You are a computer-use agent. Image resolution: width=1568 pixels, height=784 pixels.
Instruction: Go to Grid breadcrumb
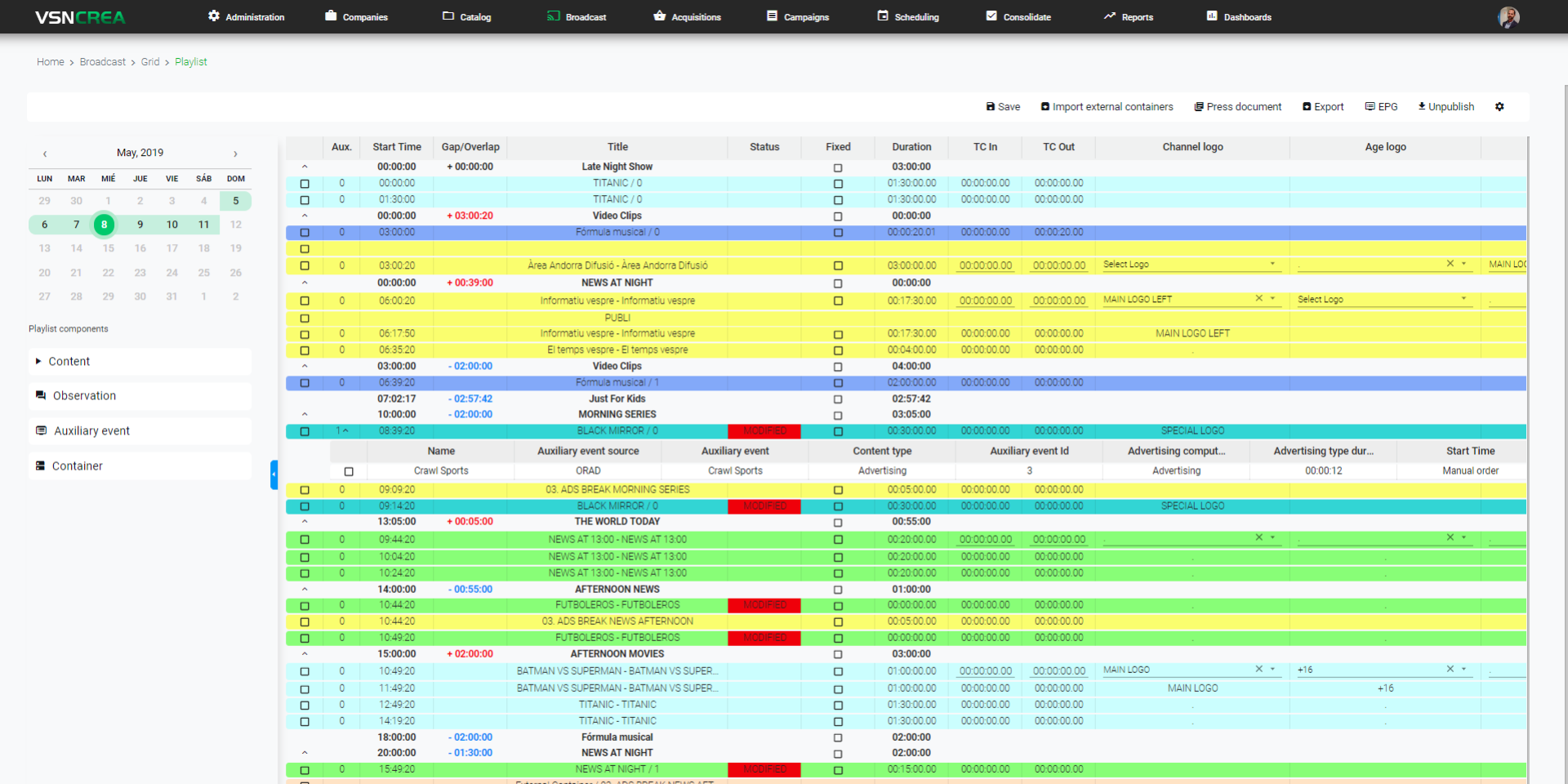[150, 62]
